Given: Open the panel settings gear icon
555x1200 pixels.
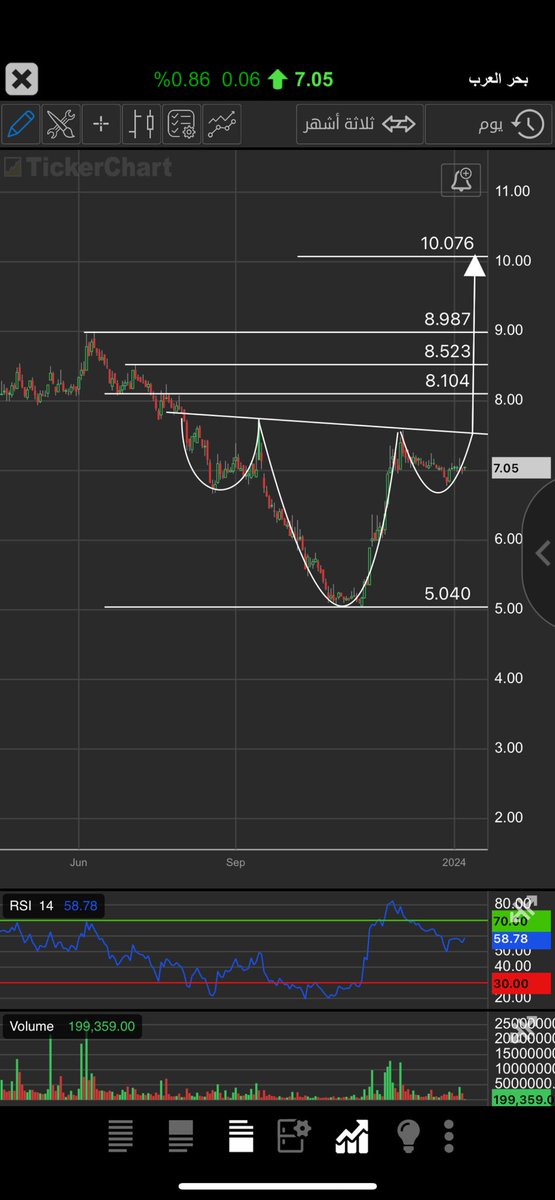Looking at the screenshot, I should (295, 1136).
